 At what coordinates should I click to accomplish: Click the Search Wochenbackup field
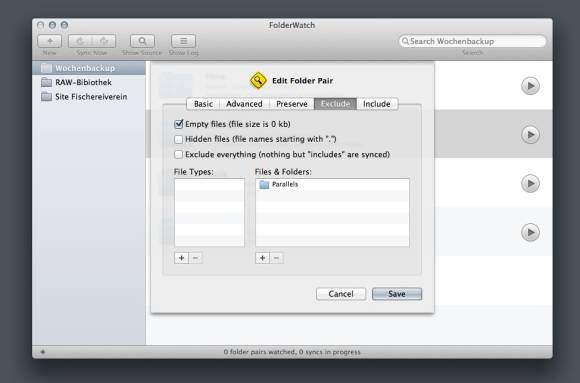click(x=473, y=41)
